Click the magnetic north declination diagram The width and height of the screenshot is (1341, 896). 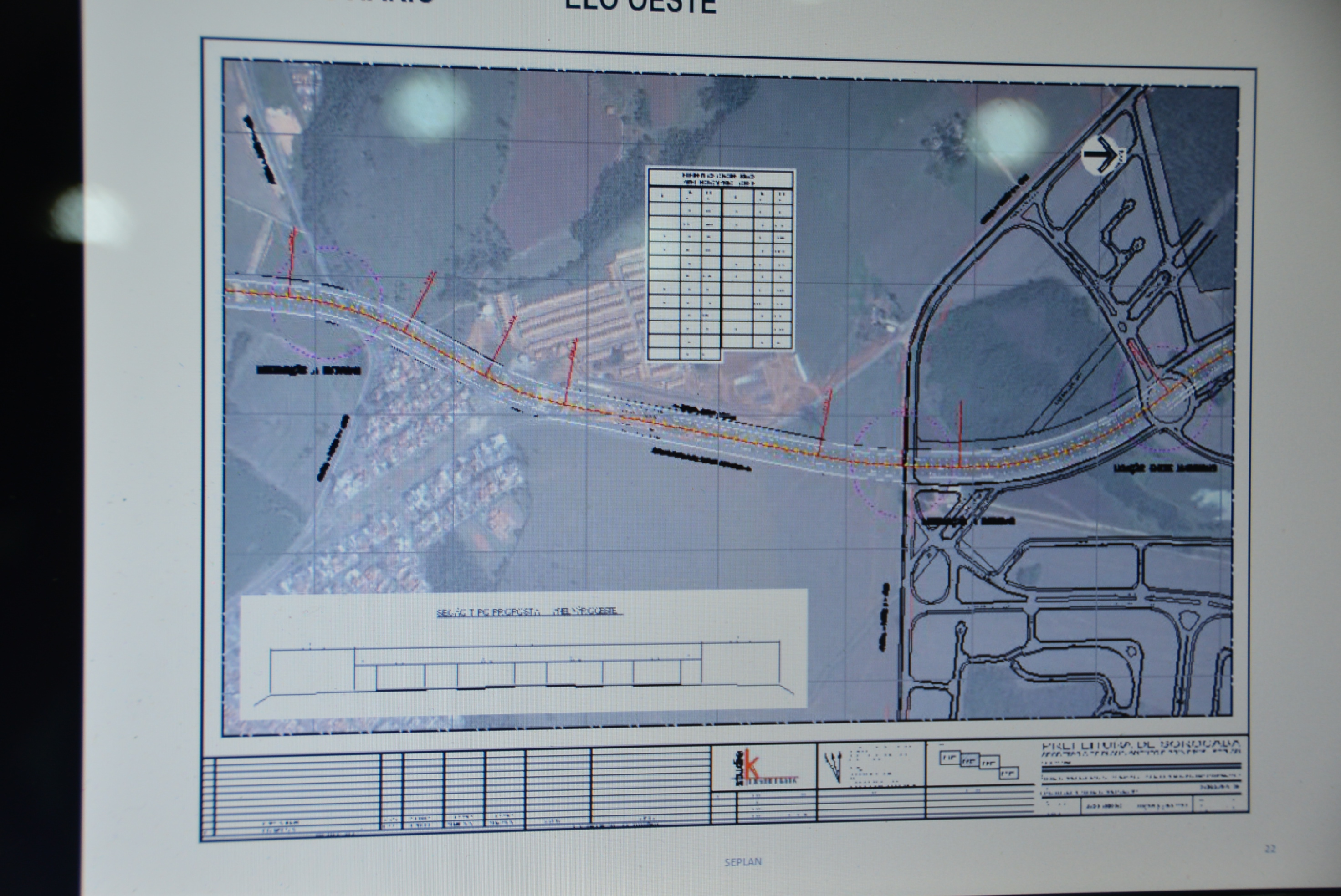coord(834,767)
